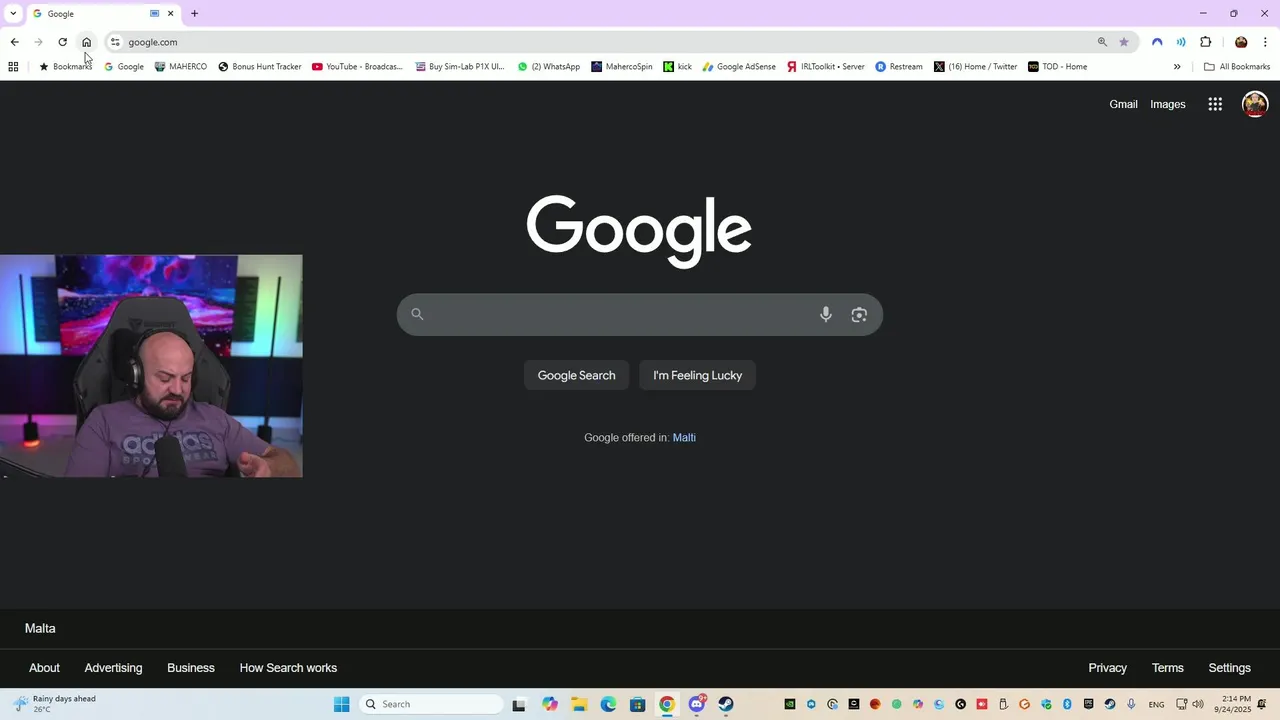Open How Search works link
This screenshot has height=720, width=1280.
click(x=288, y=668)
